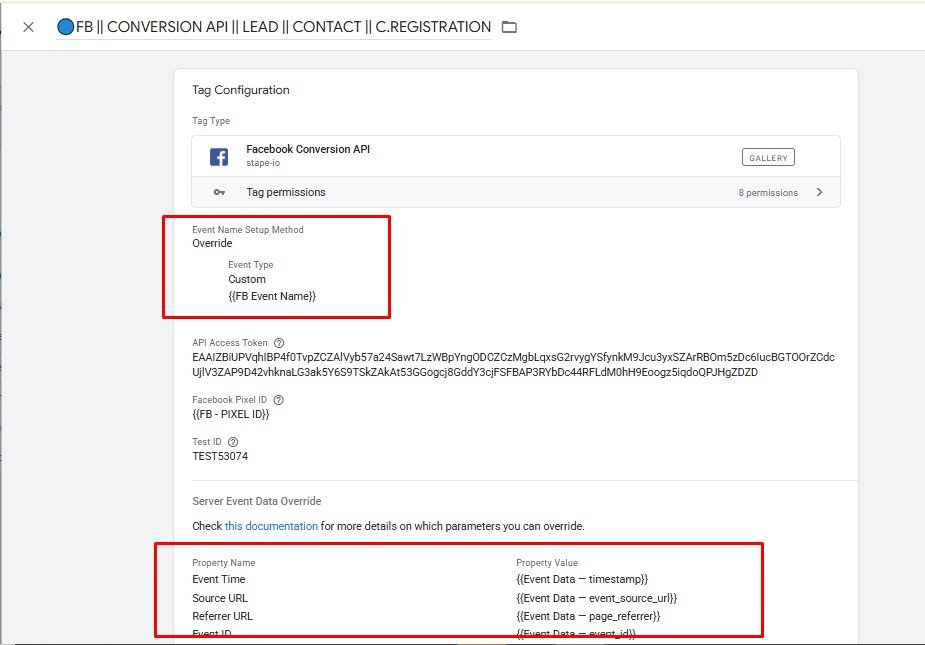Click the blue circle tag icon
The height and width of the screenshot is (645, 925).
coord(65,27)
